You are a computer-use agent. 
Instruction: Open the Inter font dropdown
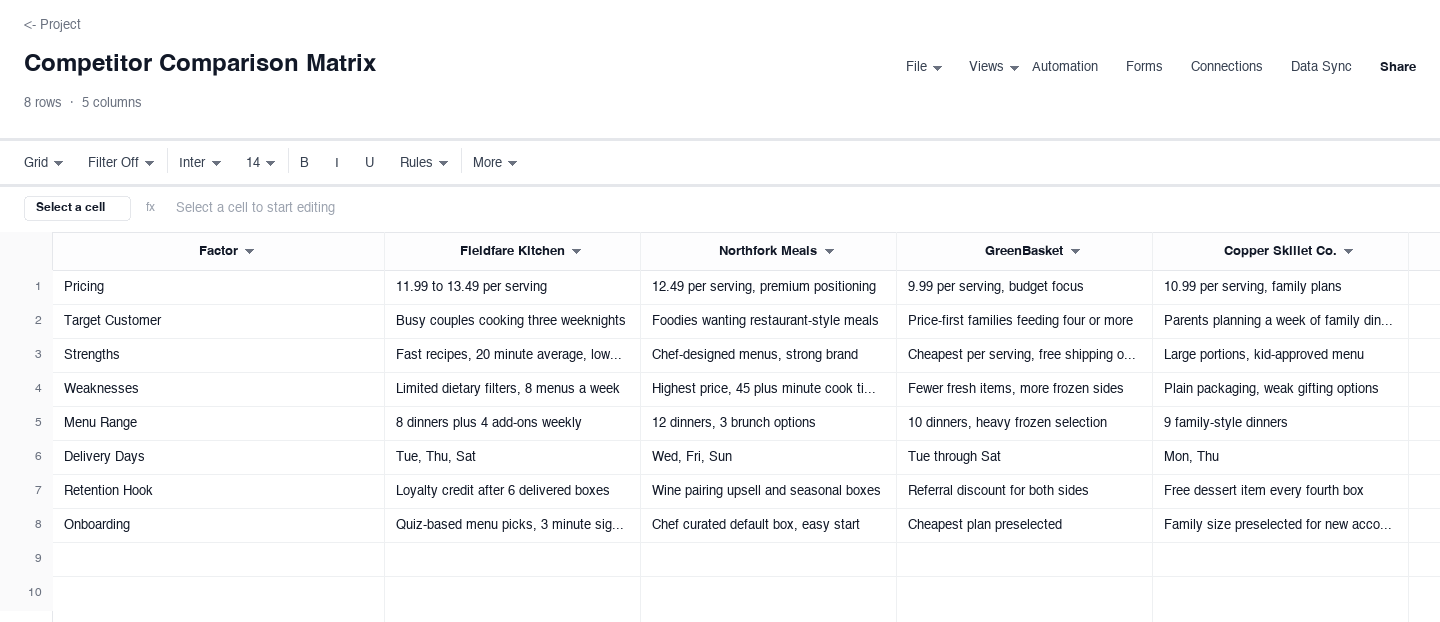tap(200, 163)
